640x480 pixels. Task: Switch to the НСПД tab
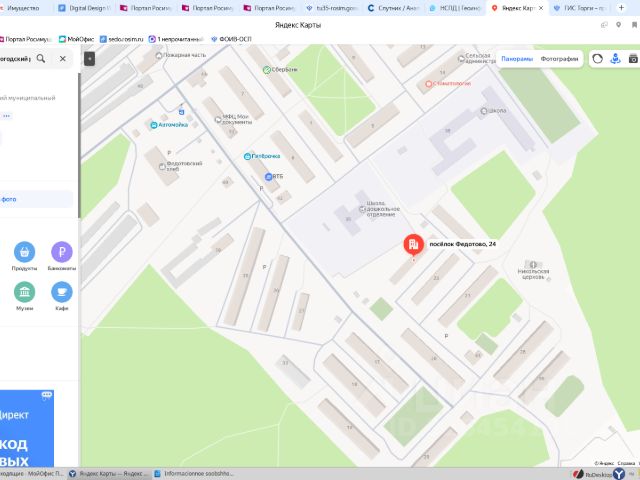(x=456, y=8)
